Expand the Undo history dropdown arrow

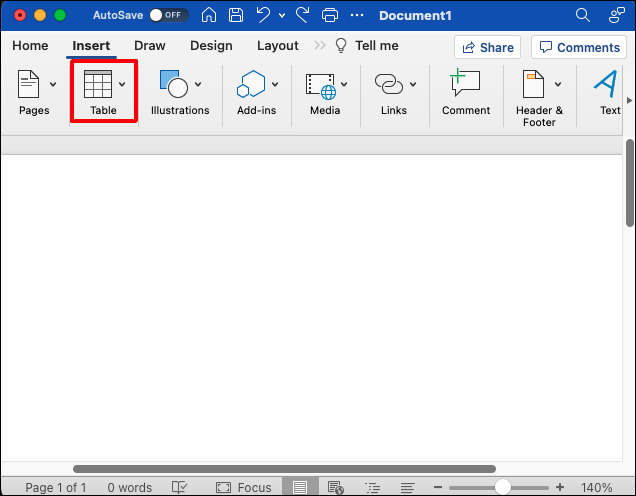[282, 15]
